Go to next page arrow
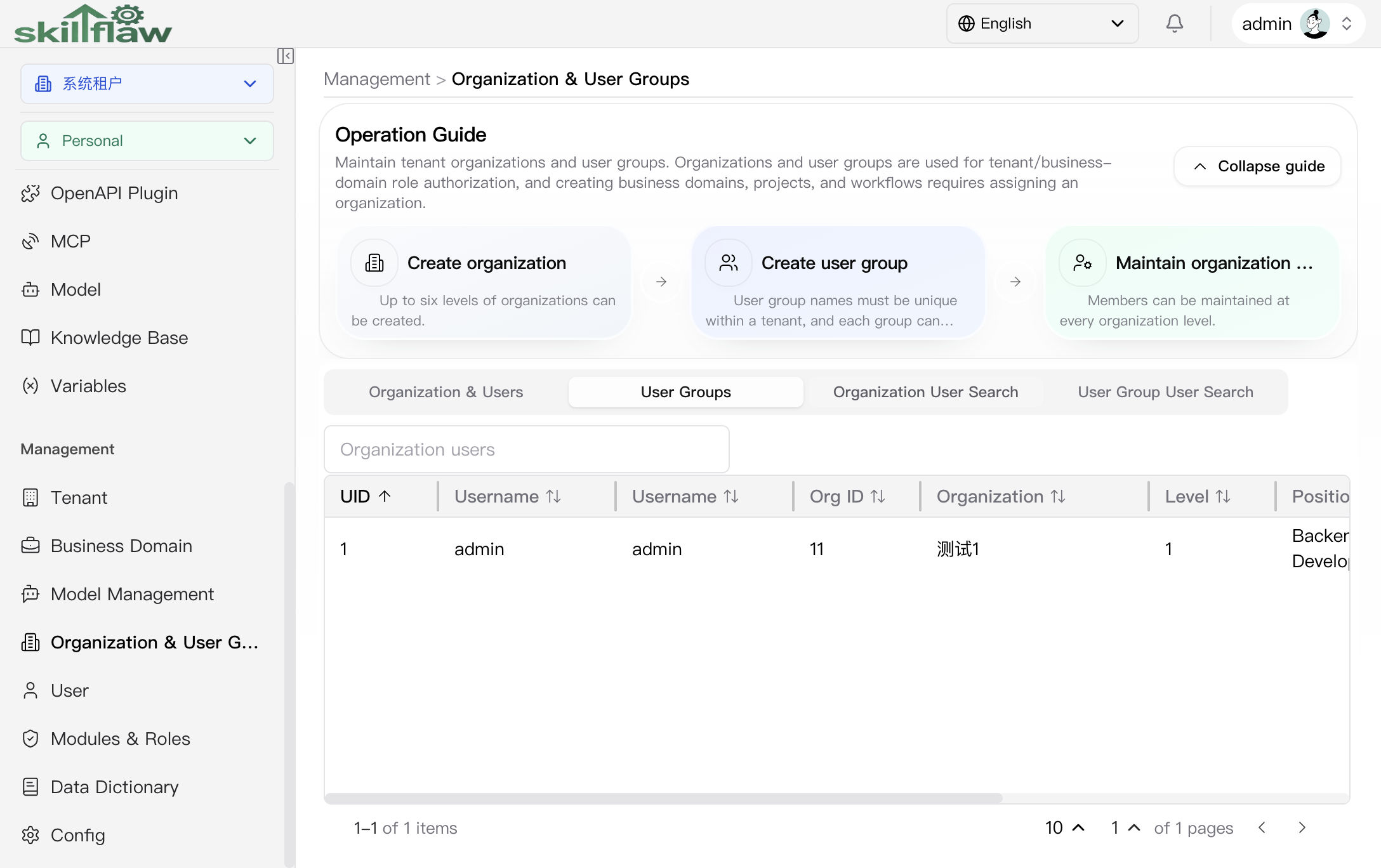 coord(1302,828)
